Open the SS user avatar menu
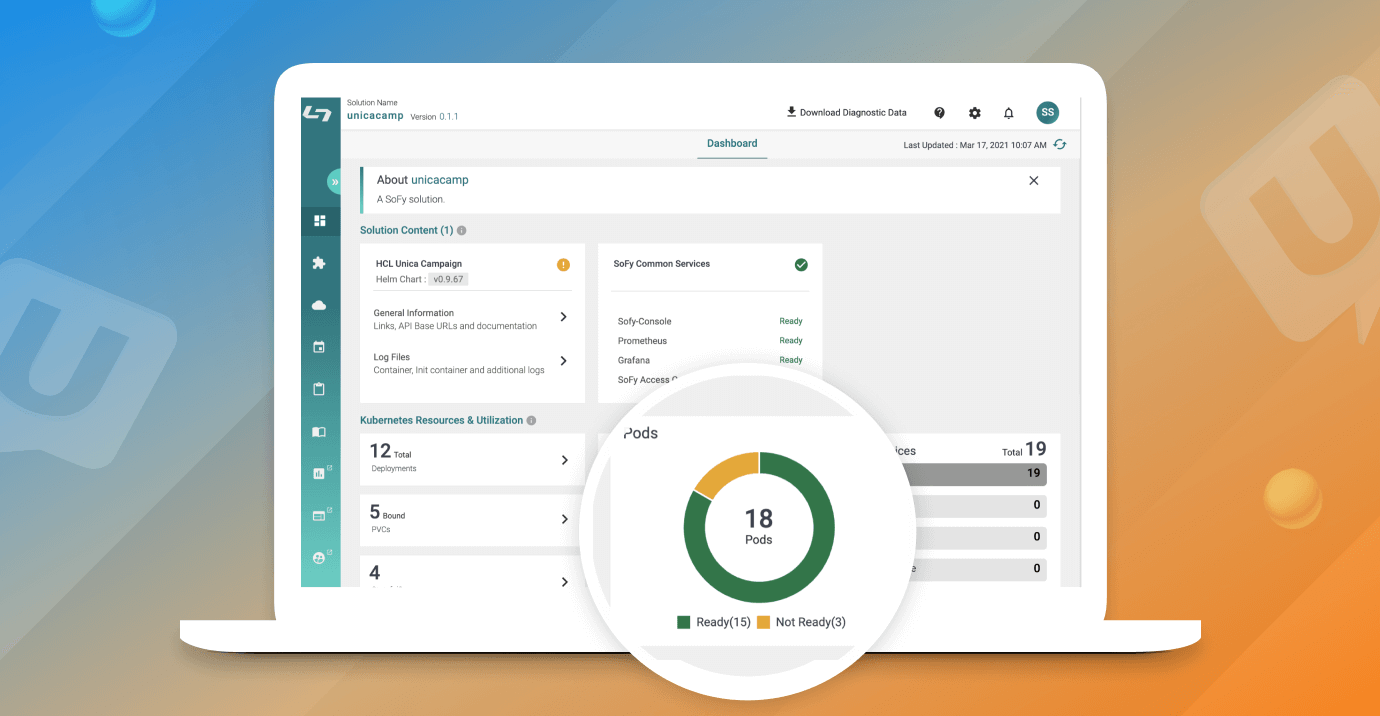 pos(1047,112)
